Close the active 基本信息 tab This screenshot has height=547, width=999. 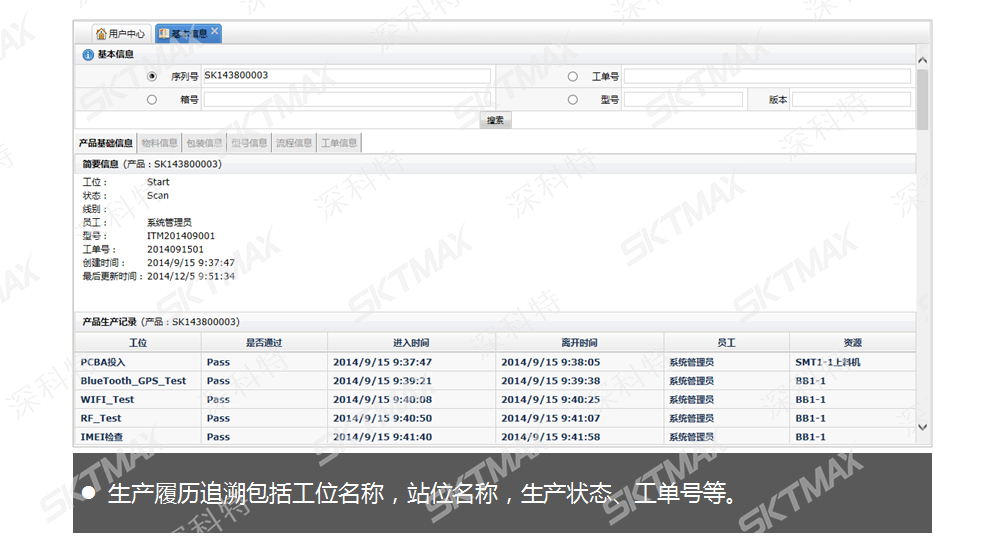[214, 32]
